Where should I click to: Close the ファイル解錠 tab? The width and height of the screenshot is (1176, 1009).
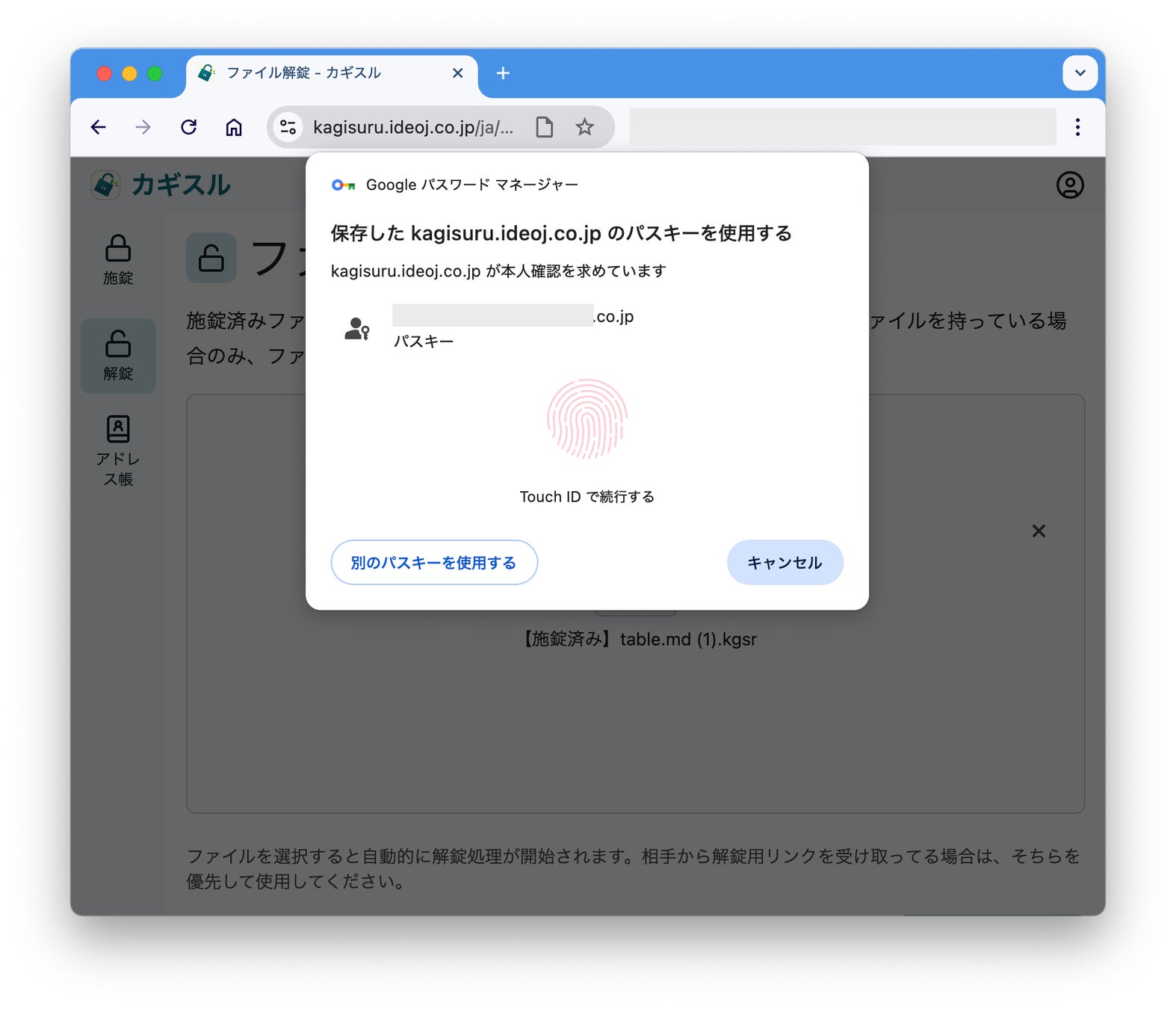458,73
